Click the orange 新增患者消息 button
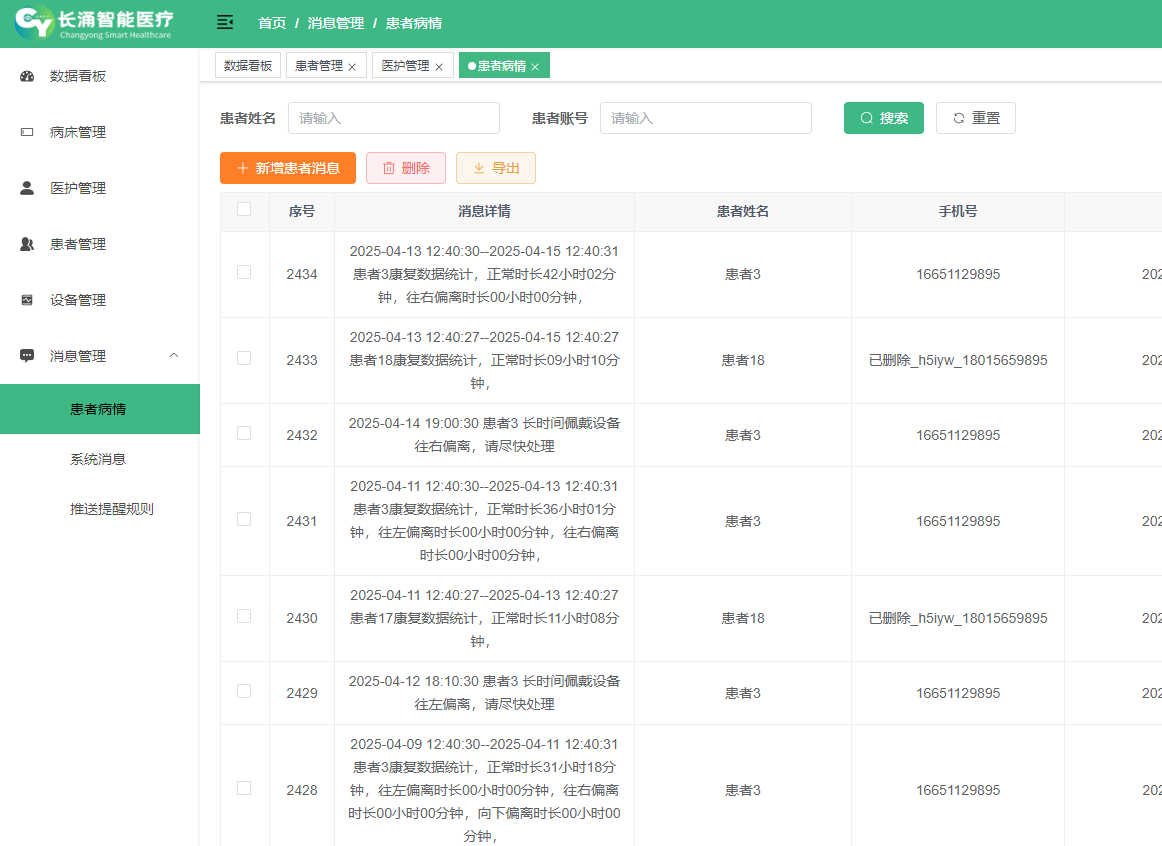 point(288,168)
